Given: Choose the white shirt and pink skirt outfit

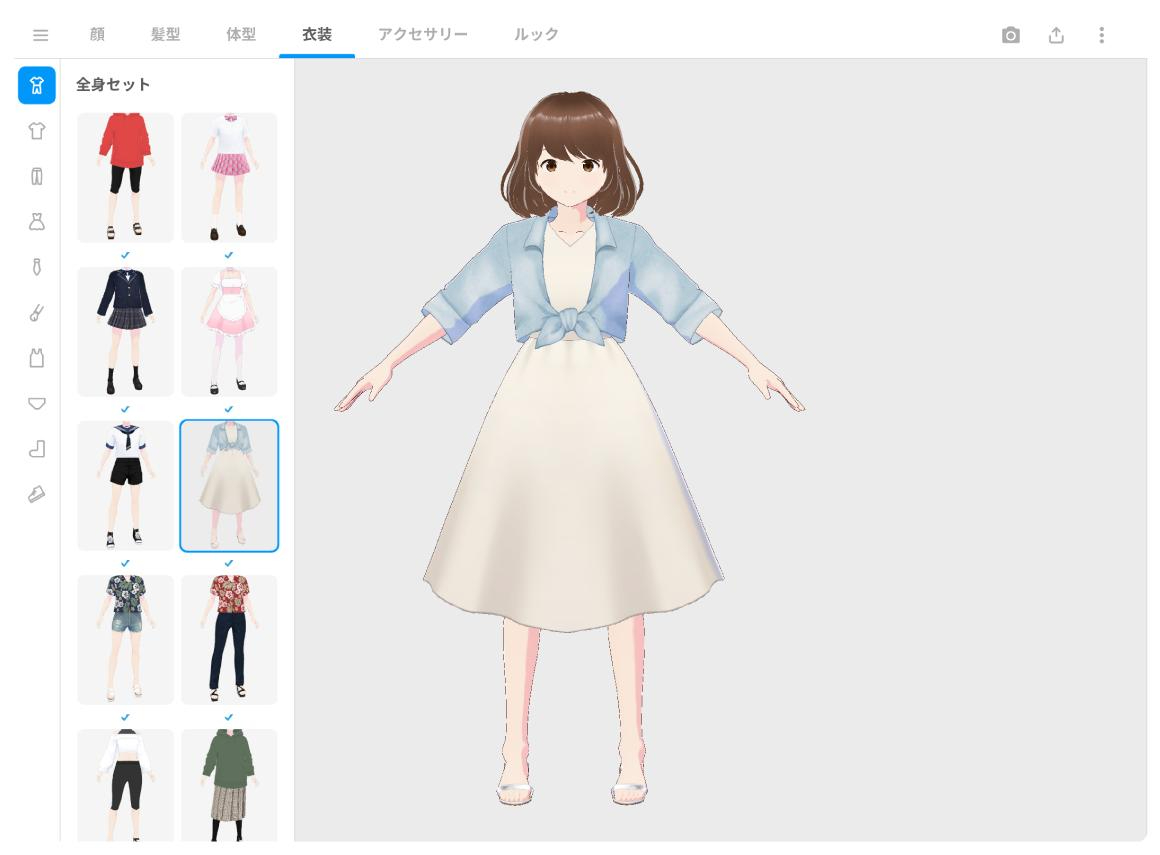Looking at the screenshot, I should click(x=229, y=178).
